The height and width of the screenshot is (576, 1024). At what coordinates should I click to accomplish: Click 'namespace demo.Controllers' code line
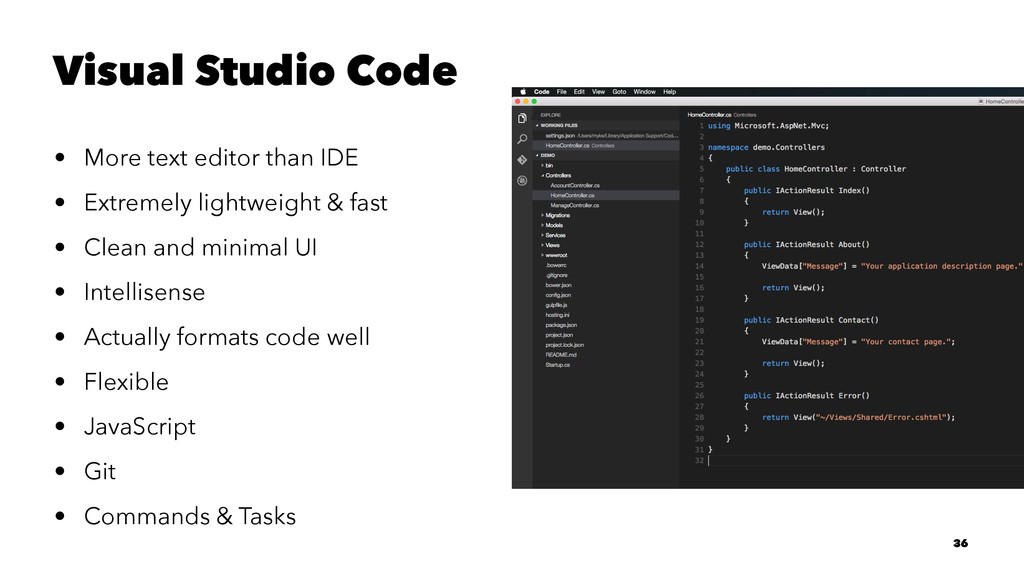coord(766,148)
